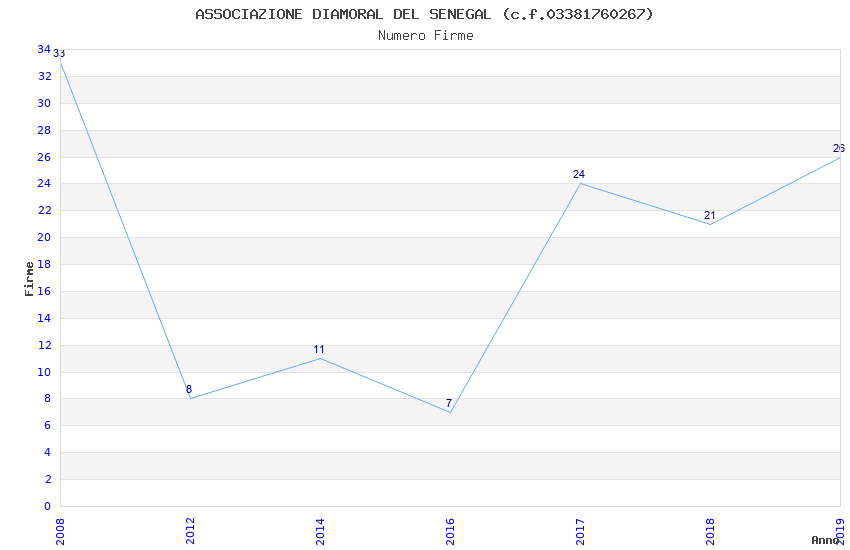This screenshot has height=550, width=850.
Task: Click x-axis year 2012
Action: (x=190, y=532)
